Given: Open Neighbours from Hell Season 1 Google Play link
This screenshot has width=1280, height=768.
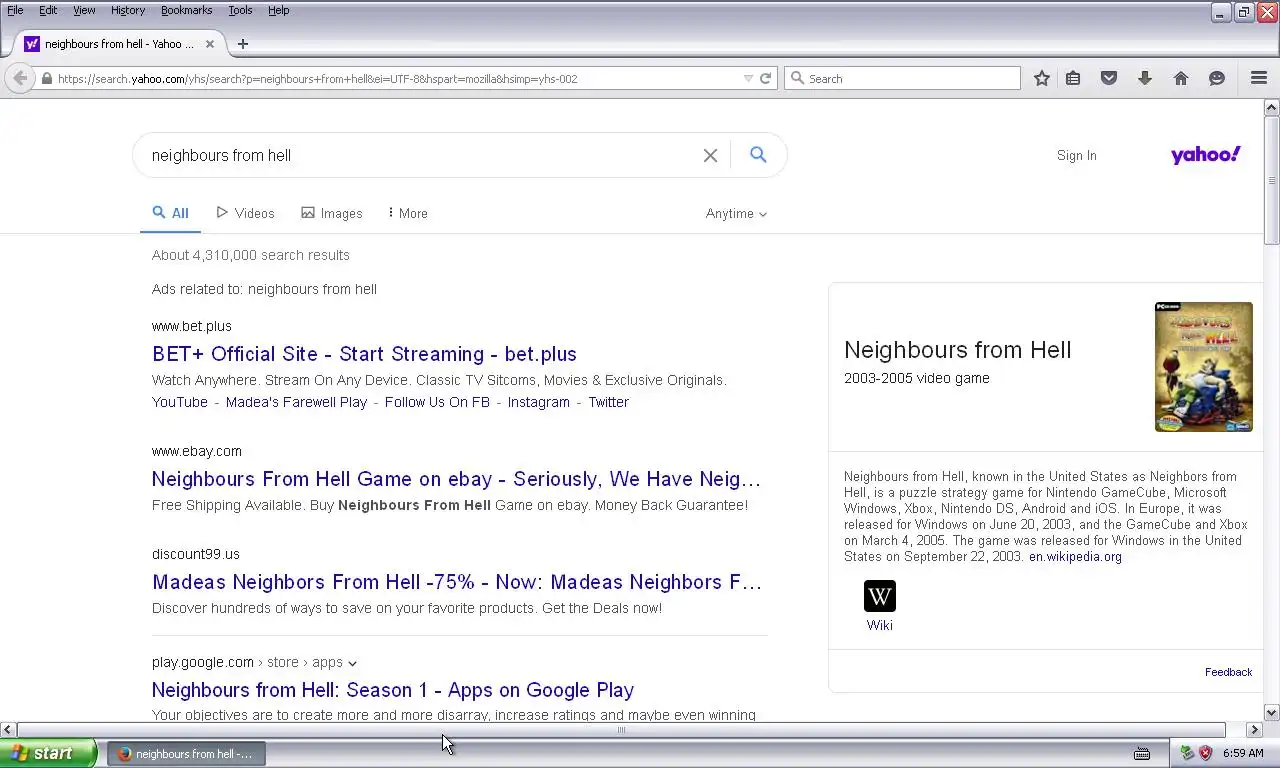Looking at the screenshot, I should [393, 690].
